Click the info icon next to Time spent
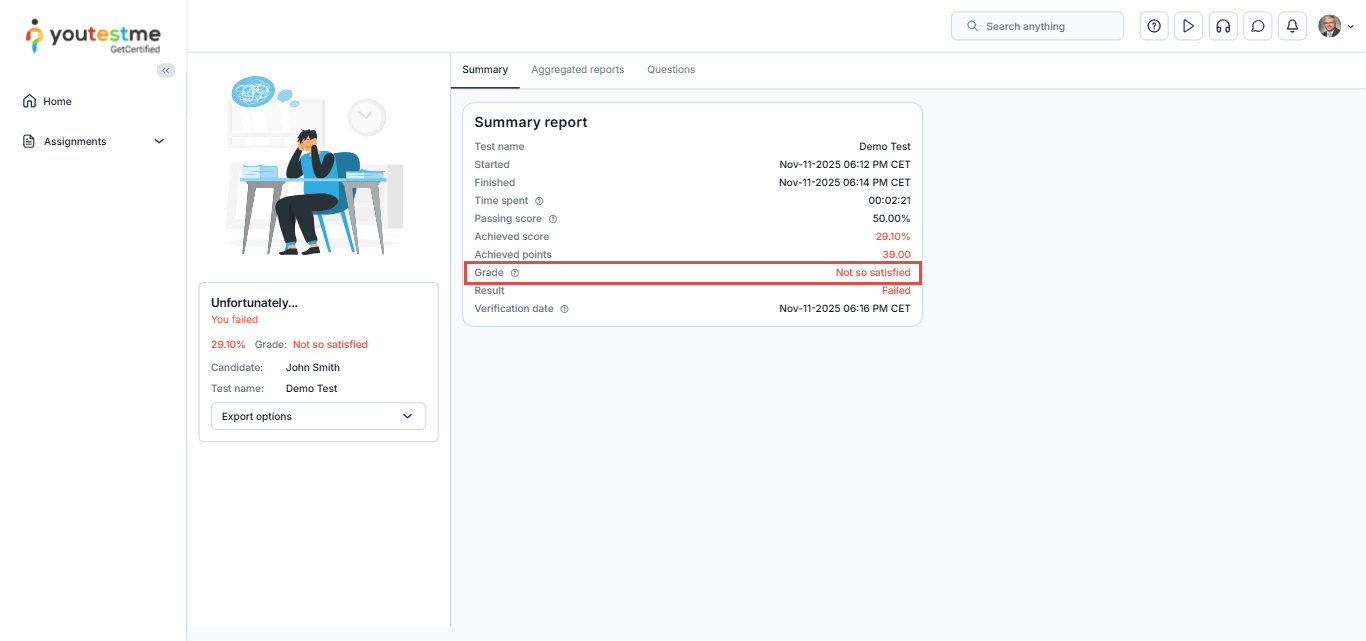This screenshot has height=641, width=1366. point(539,201)
